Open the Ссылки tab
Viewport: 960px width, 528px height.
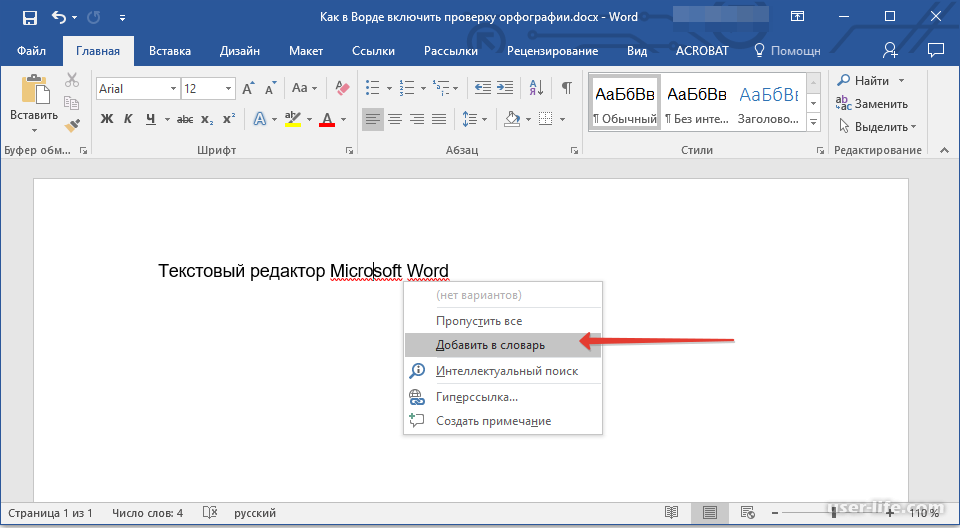point(373,51)
